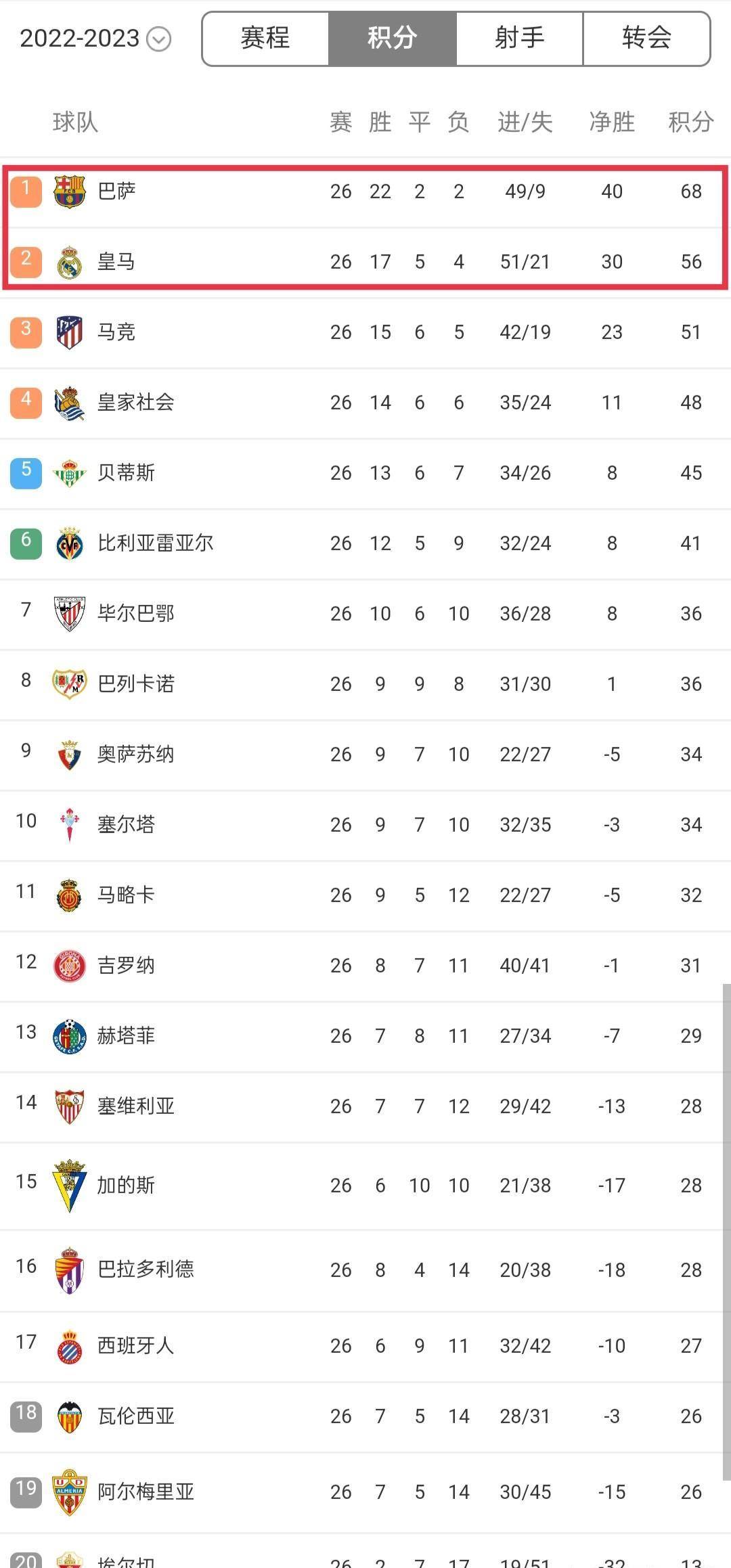Open the Athletic Bilbao crest icon
Screen dimensions: 731x1568
pyautogui.click(x=70, y=614)
